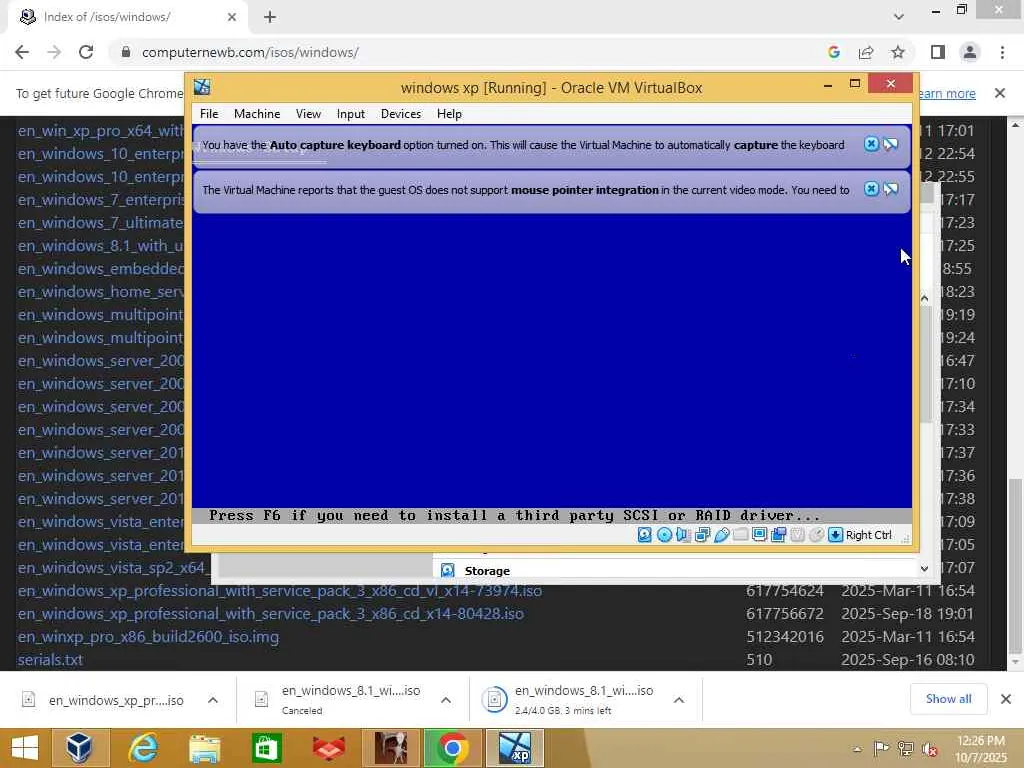1024x768 pixels.
Task: Click the keyboard capture arrow icon beside Right Ctrl
Action: 835,535
